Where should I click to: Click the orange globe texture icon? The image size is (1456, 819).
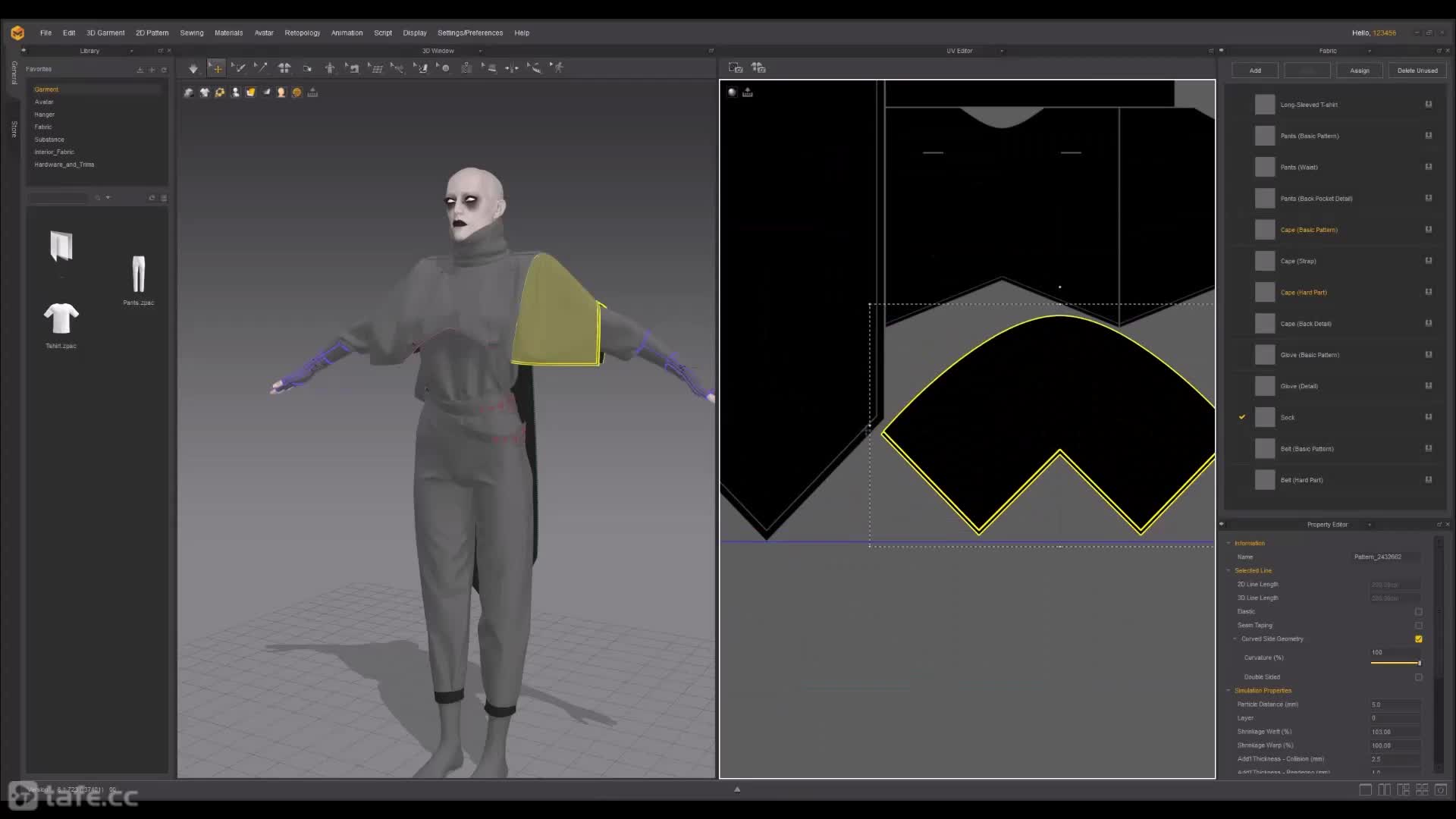coord(297,93)
